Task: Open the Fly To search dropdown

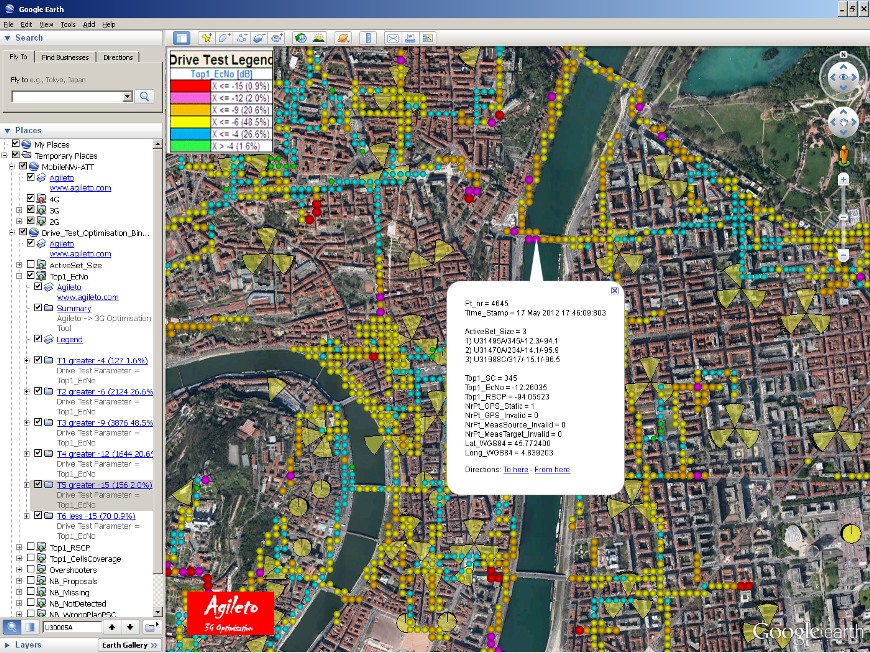Action: click(127, 97)
